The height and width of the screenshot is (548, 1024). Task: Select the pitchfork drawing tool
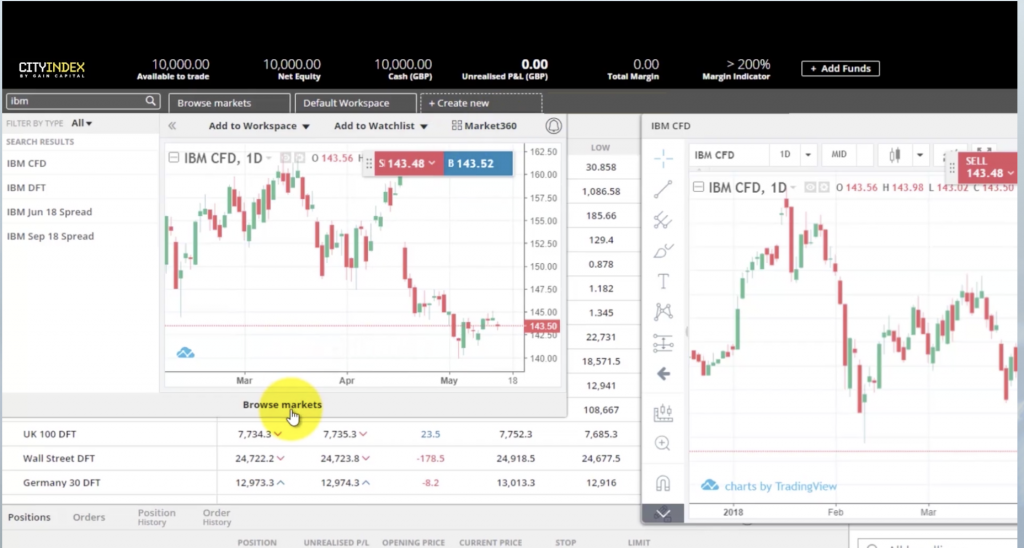(663, 220)
